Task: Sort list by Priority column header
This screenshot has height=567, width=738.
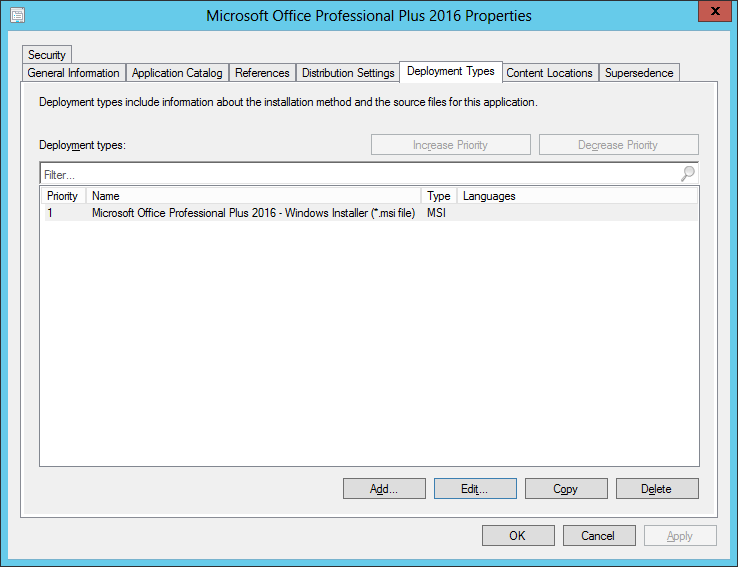Action: [63, 196]
